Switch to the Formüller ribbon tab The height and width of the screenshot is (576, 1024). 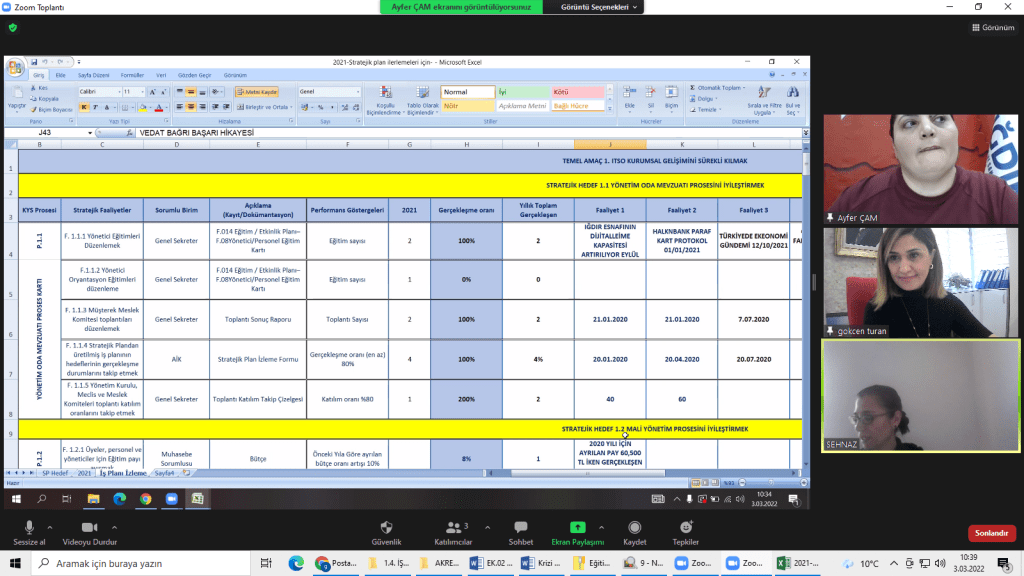pos(132,75)
